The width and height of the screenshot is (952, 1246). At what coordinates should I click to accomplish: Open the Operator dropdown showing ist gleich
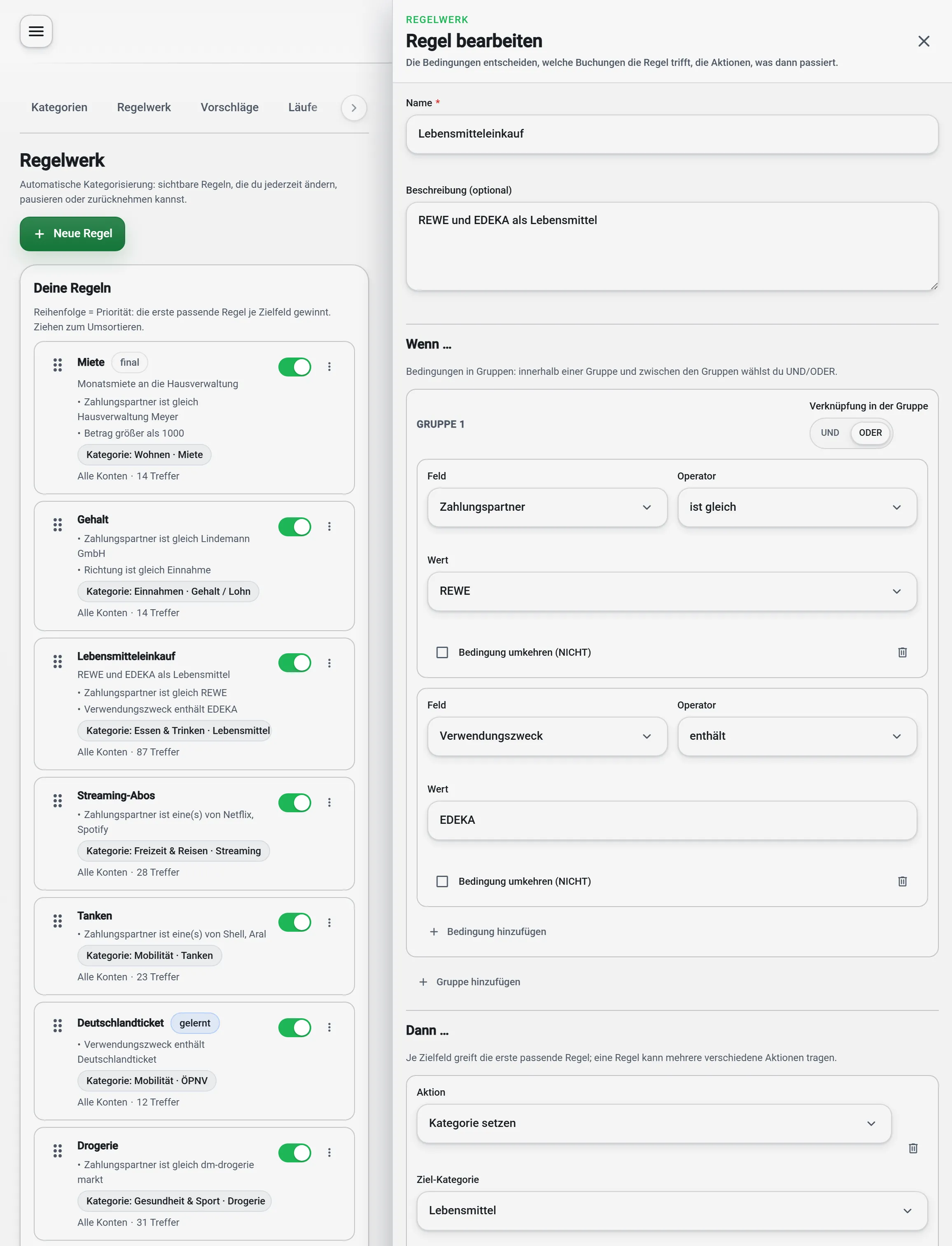(797, 507)
